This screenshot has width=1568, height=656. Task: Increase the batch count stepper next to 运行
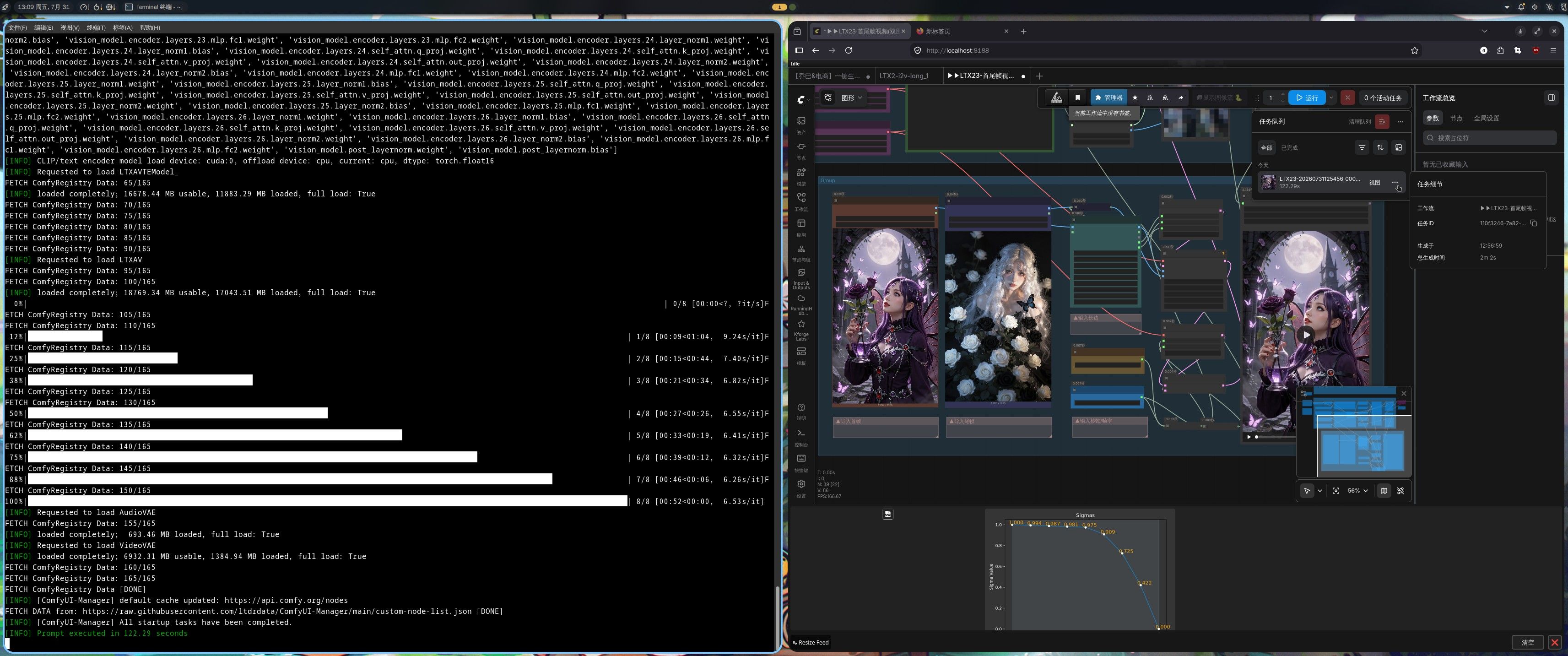tap(1282, 94)
